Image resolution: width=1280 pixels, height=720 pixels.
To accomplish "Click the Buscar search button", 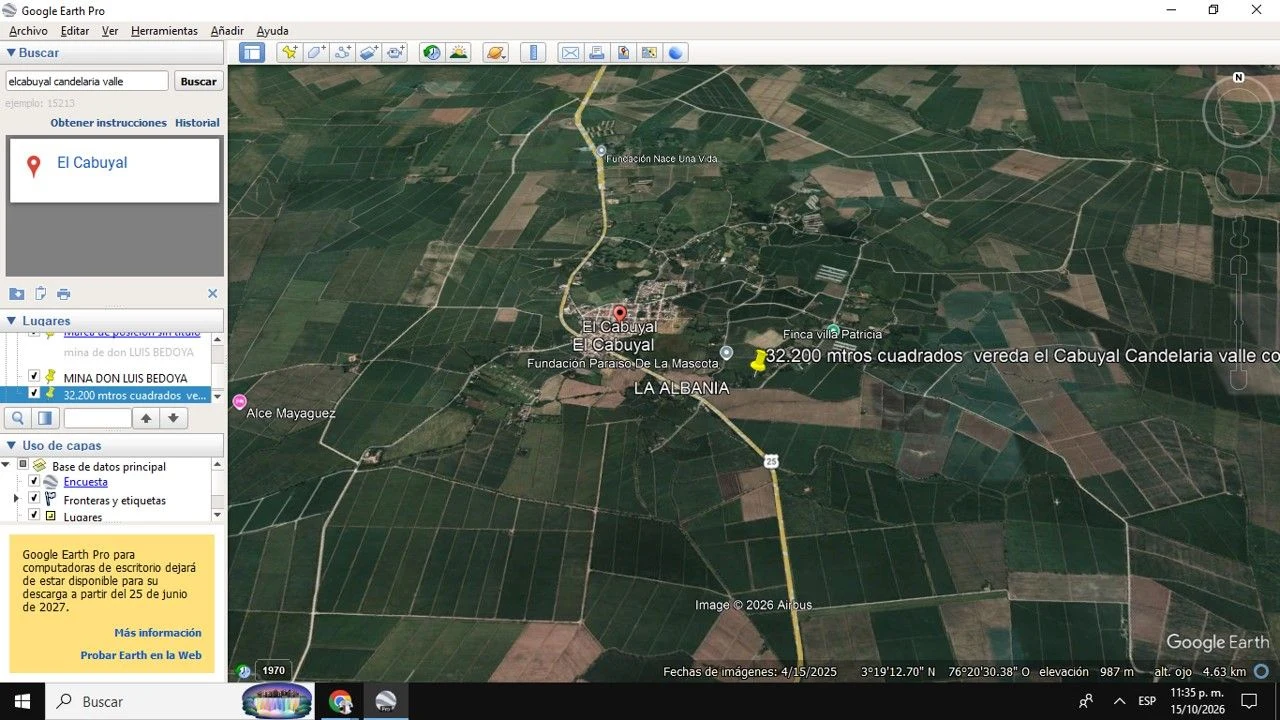I will pos(198,82).
